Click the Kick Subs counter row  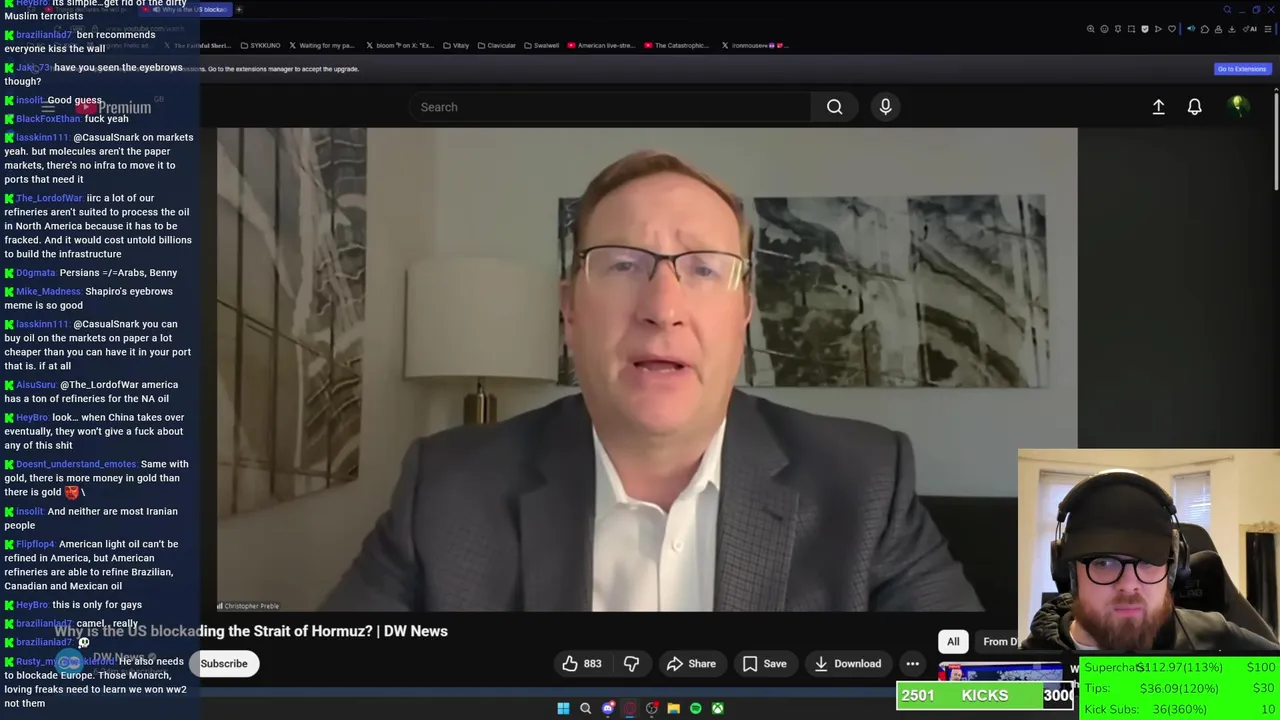point(1180,709)
